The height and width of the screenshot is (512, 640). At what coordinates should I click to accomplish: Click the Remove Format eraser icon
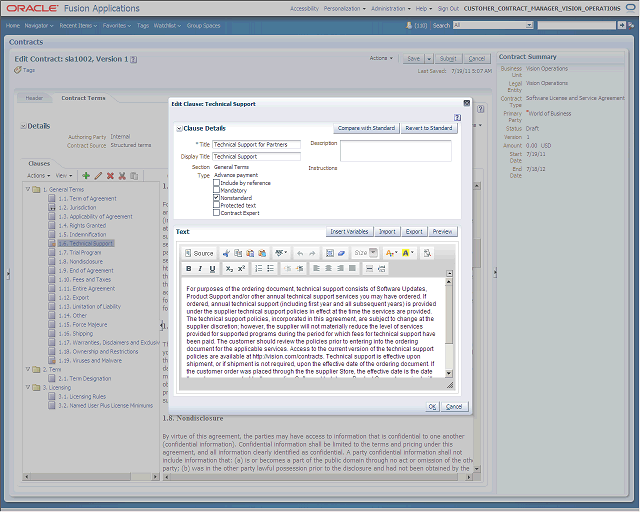click(342, 254)
